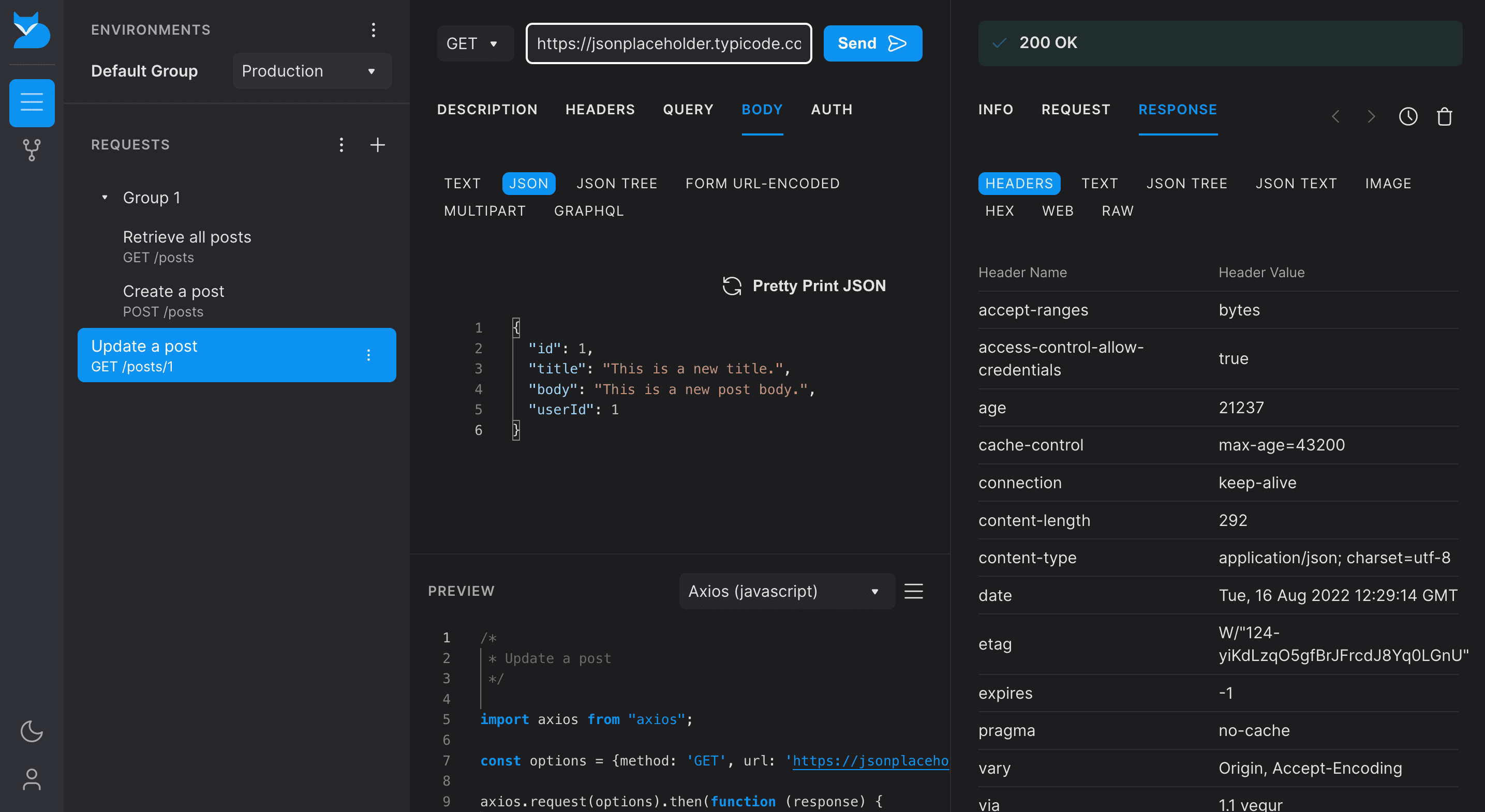
Task: Choose JSON Tree body type
Action: pos(617,183)
